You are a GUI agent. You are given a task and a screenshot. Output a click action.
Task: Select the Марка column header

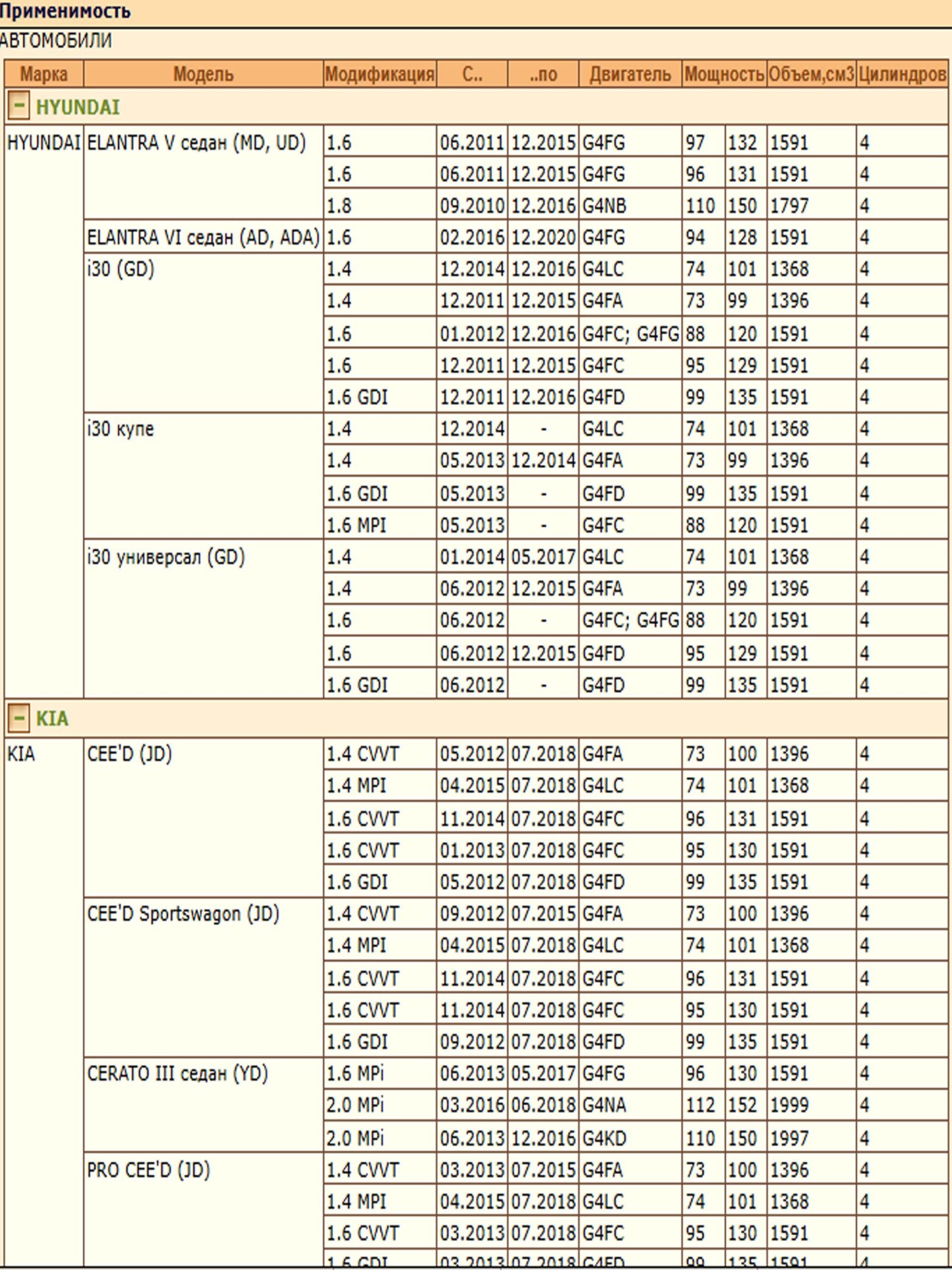click(44, 74)
